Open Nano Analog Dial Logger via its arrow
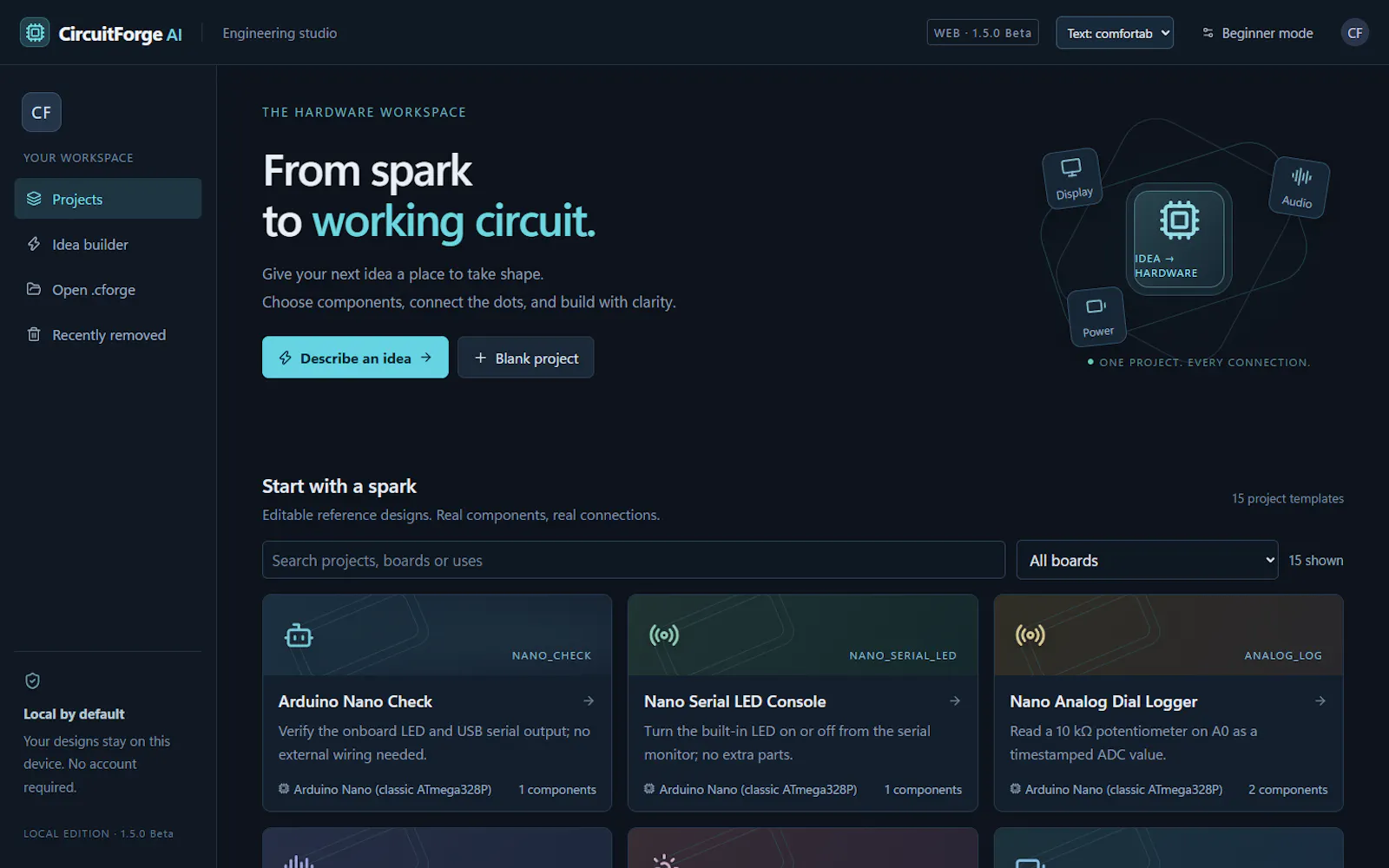The image size is (1389, 868). tap(1320, 700)
